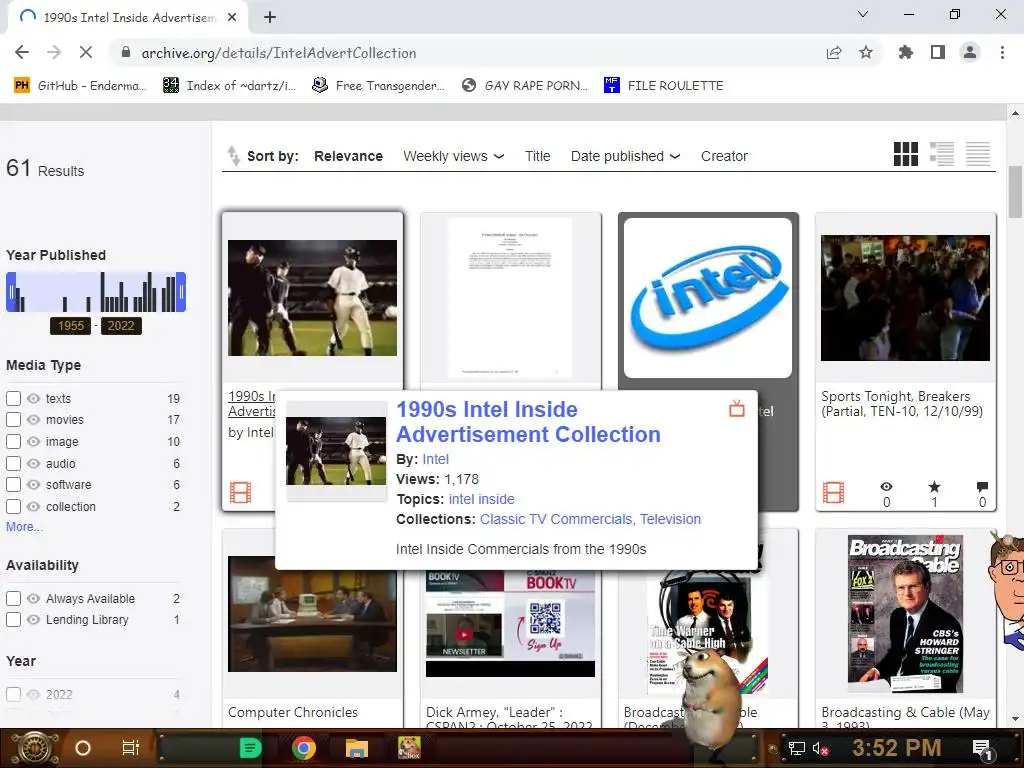The image size is (1024, 768).
Task: Open the green notes app in taskbar
Action: [251, 748]
